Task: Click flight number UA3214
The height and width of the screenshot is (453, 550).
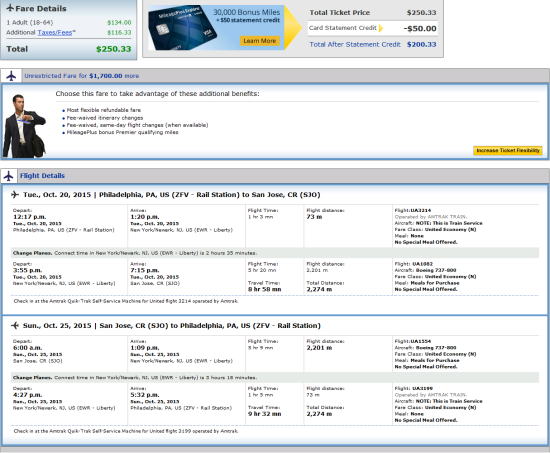Action: (x=421, y=211)
